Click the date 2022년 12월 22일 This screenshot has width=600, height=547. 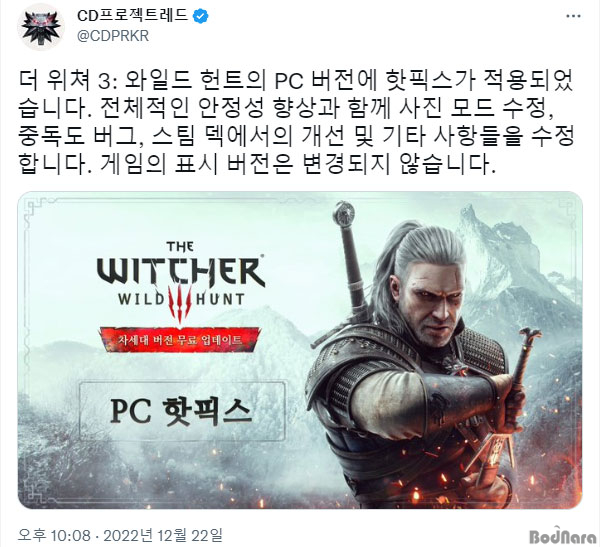click(163, 535)
